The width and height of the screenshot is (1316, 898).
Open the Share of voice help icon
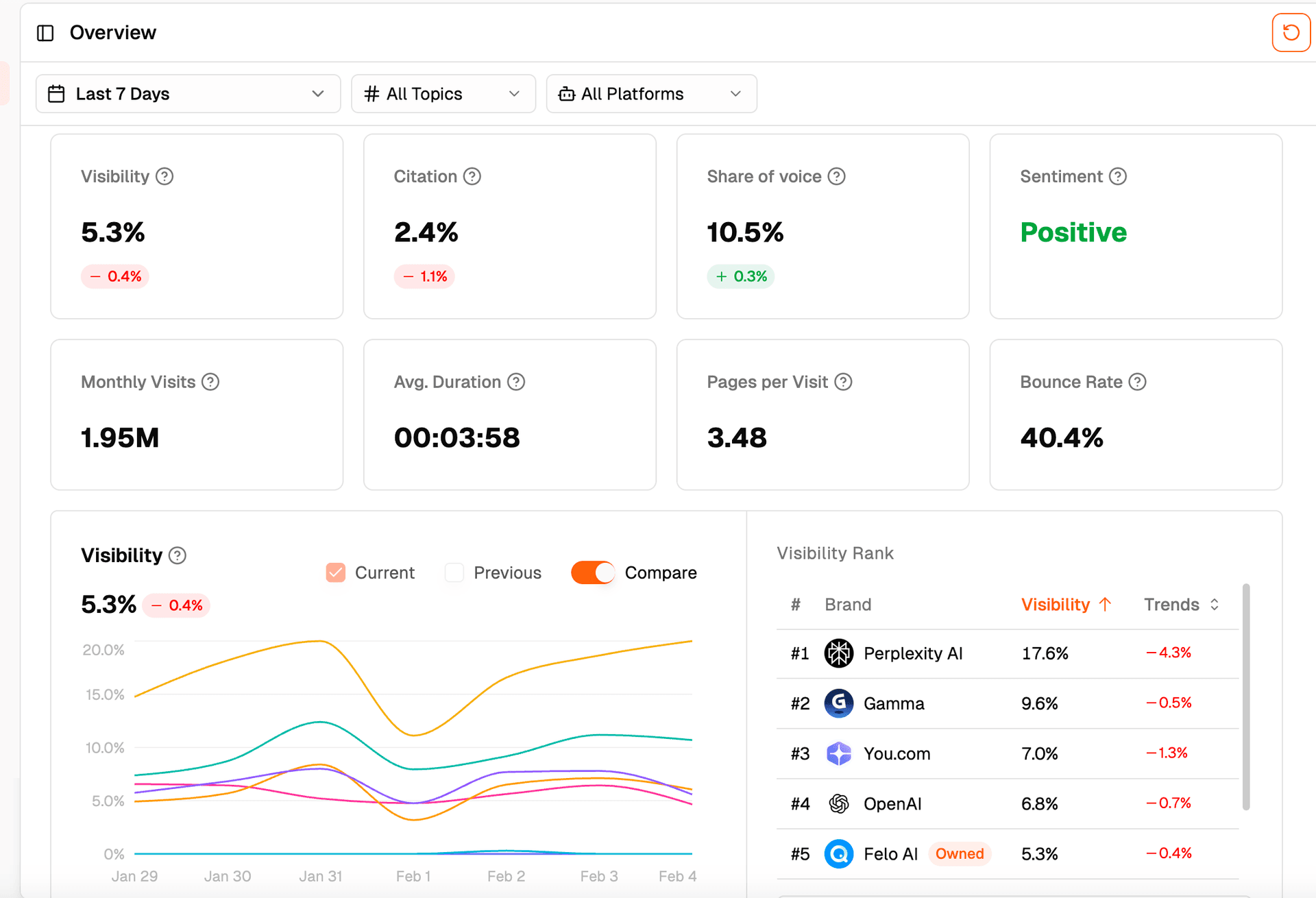836,176
